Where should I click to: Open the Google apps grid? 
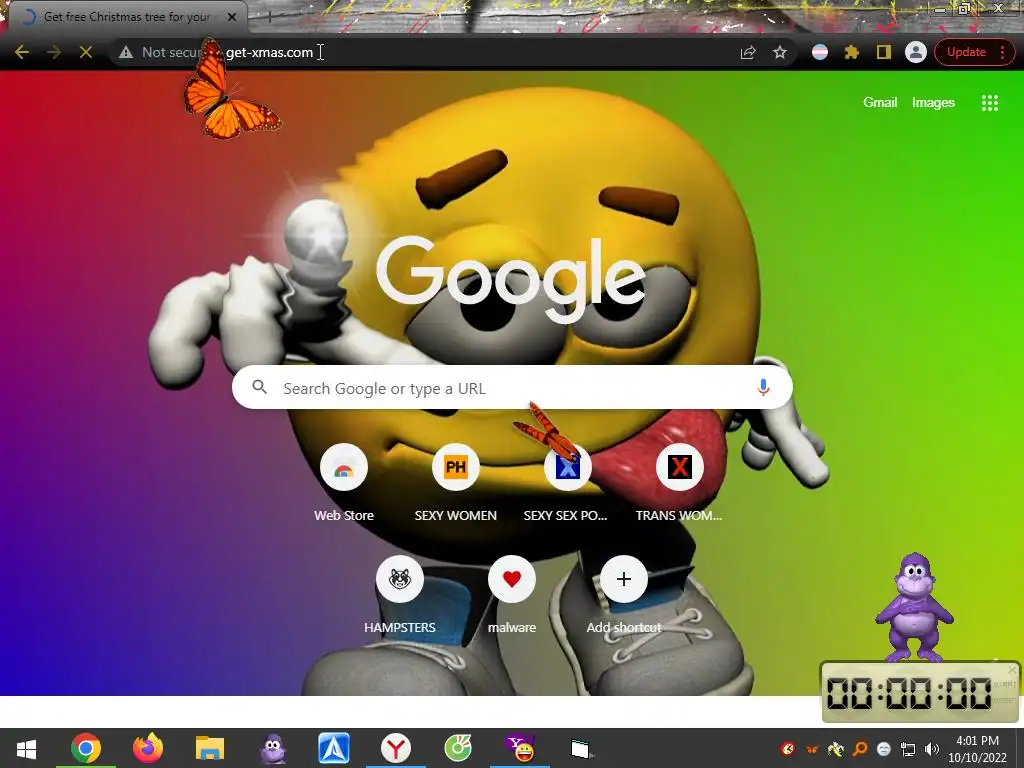[990, 103]
